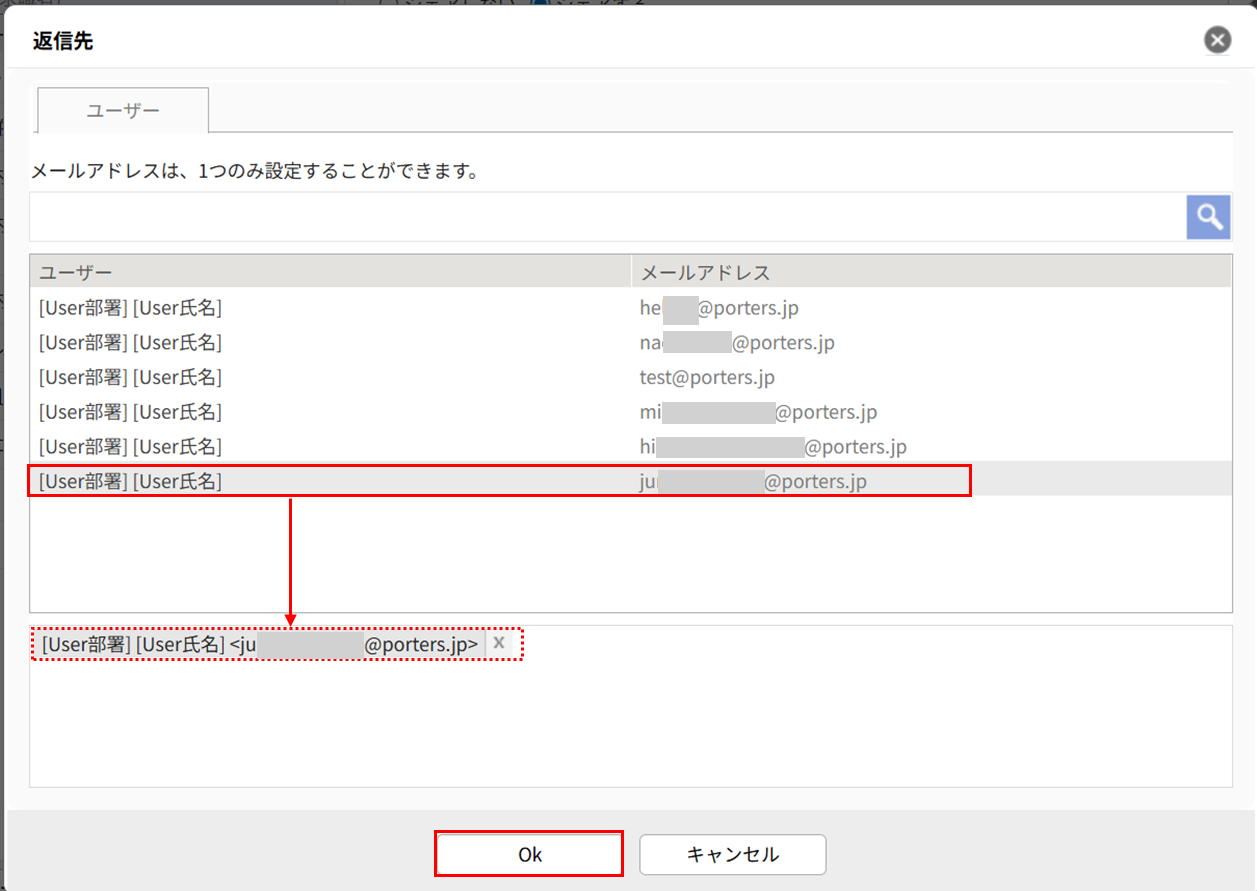This screenshot has width=1257, height=891.
Task: Click the highlighted row with 'ju' email
Action: point(500,481)
